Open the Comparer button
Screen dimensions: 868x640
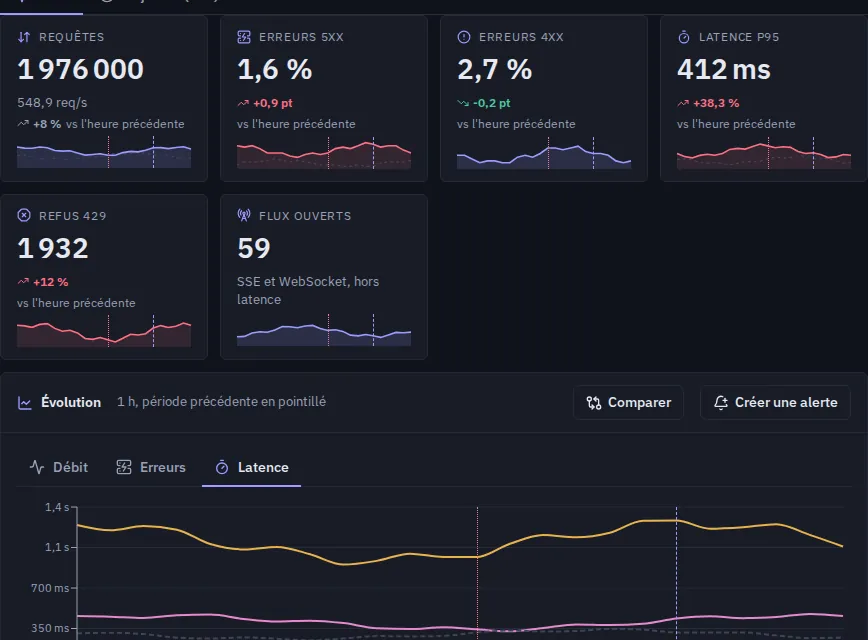pyautogui.click(x=628, y=402)
